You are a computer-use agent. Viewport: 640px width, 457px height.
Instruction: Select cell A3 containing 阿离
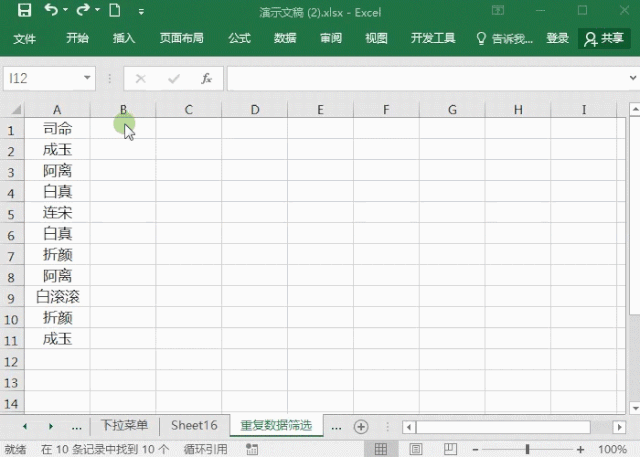57,171
